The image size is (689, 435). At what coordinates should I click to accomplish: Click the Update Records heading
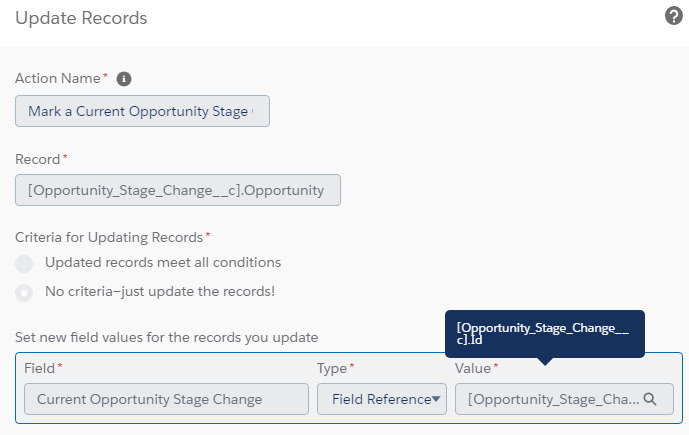81,18
